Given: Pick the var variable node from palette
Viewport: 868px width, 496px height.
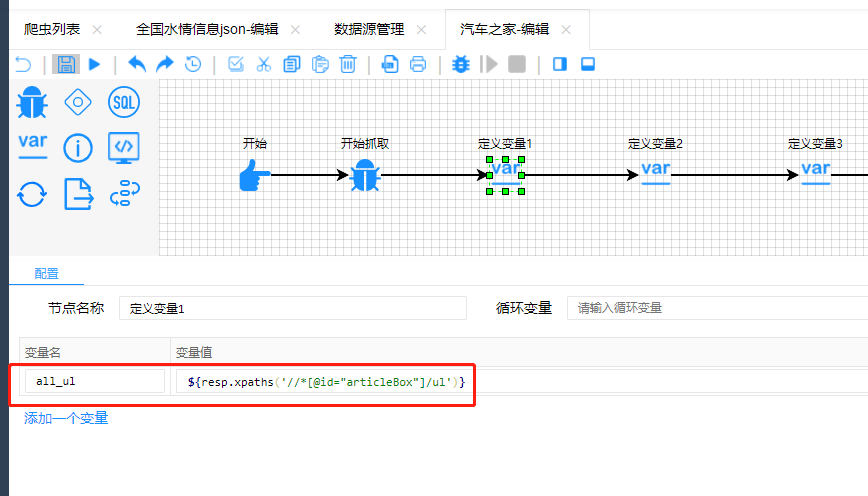Looking at the screenshot, I should click(x=33, y=146).
